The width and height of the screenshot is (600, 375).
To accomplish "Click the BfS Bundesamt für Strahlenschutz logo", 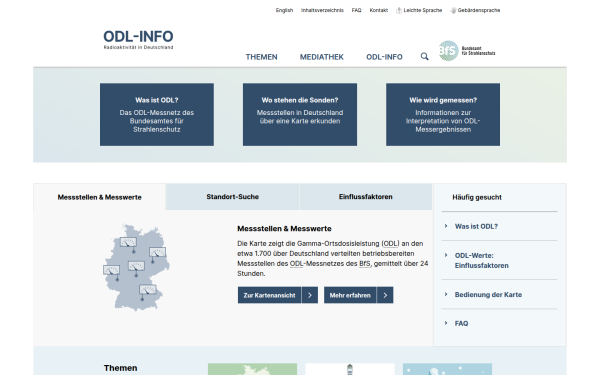I will (x=467, y=51).
